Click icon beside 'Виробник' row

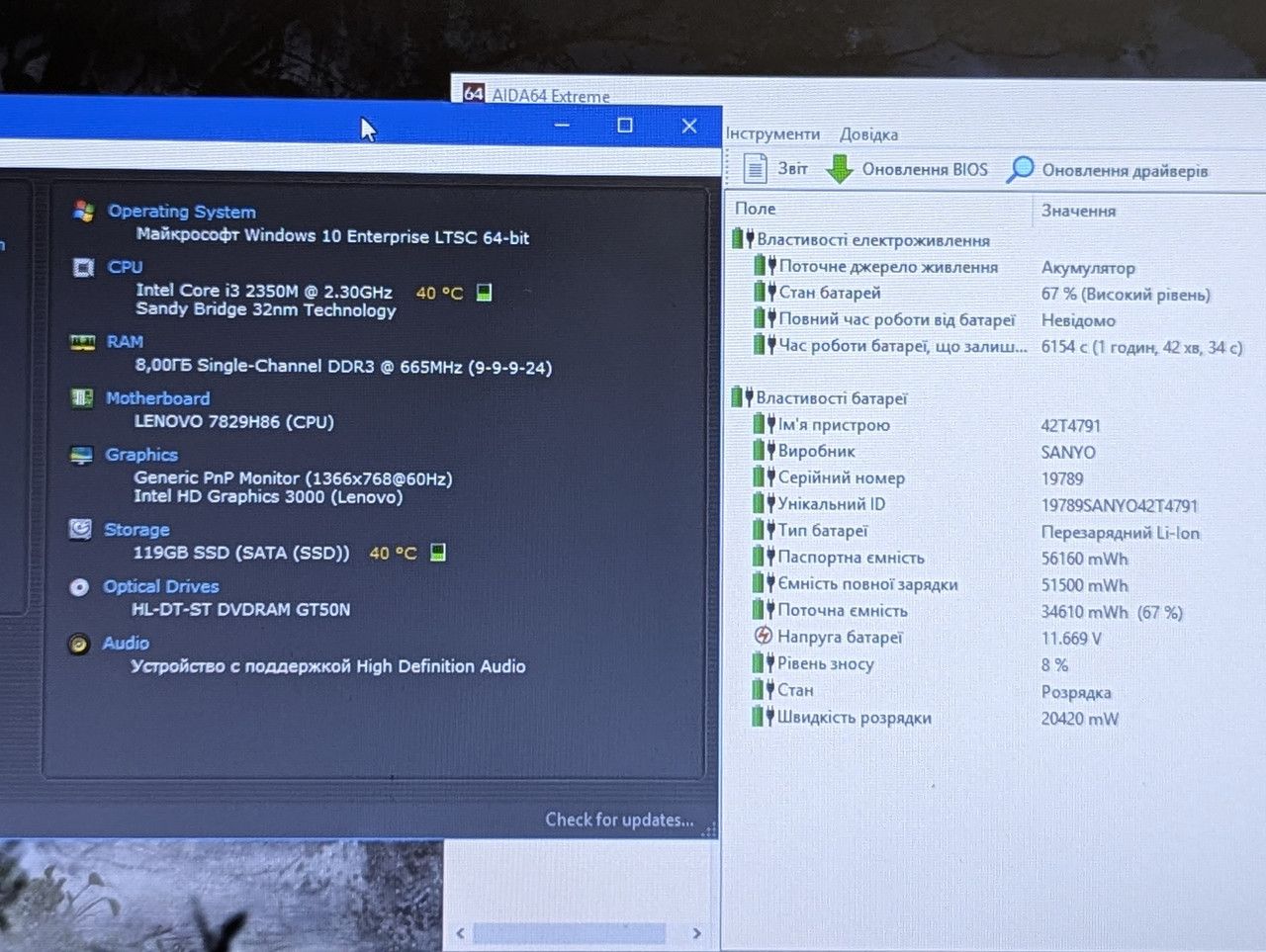[764, 451]
